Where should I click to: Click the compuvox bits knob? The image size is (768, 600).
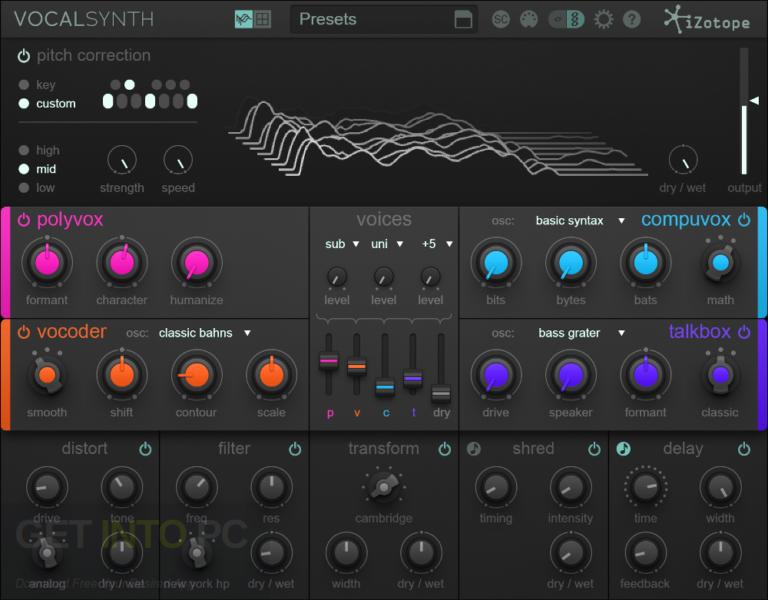coord(496,263)
